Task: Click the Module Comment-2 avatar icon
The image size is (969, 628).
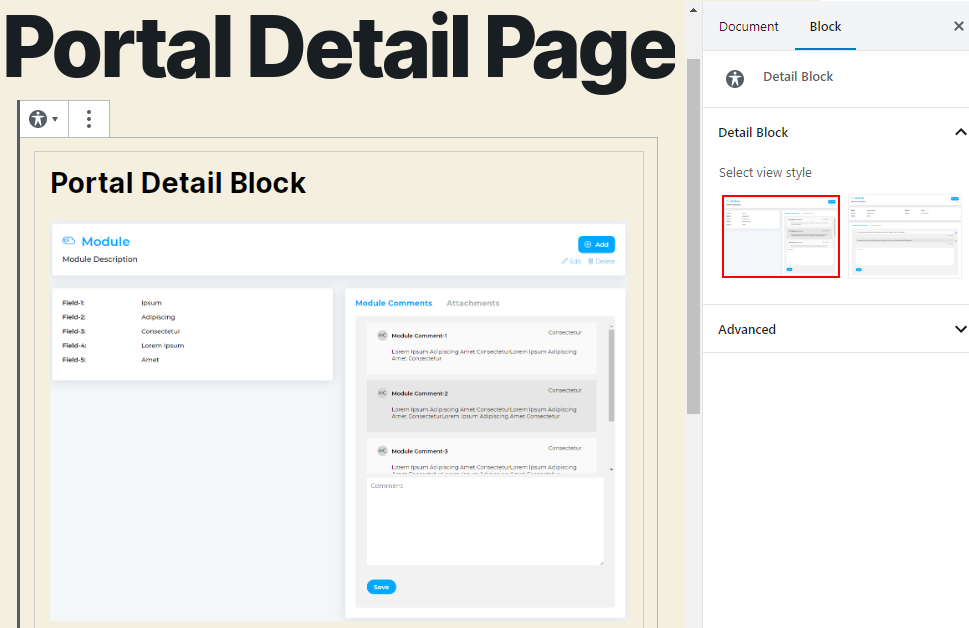Action: point(382,394)
